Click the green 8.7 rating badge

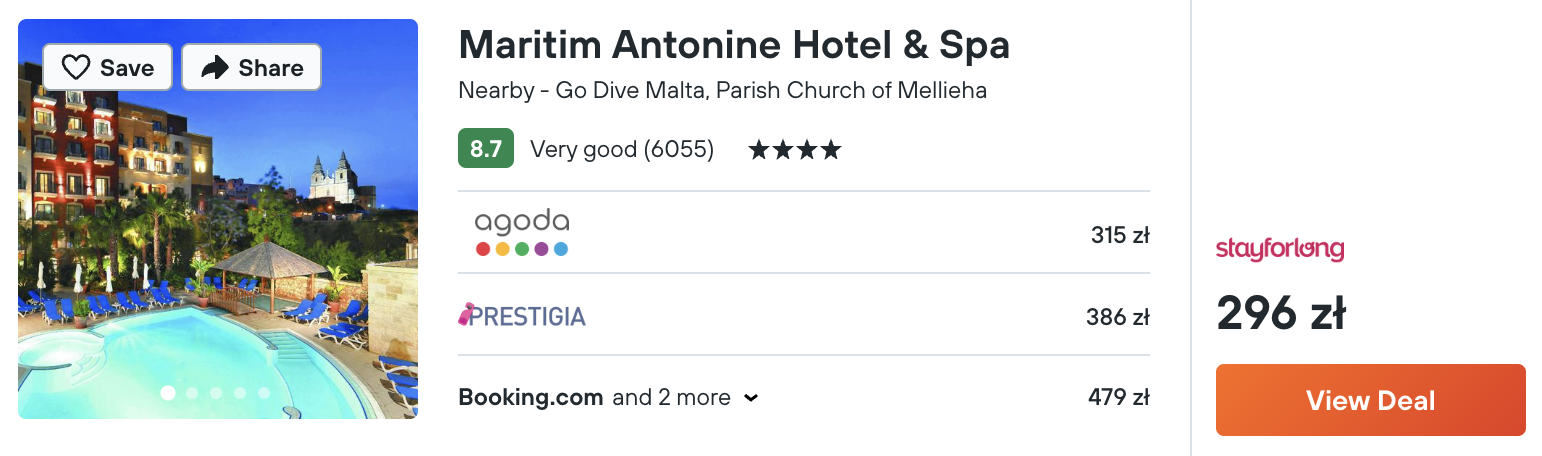(x=485, y=149)
